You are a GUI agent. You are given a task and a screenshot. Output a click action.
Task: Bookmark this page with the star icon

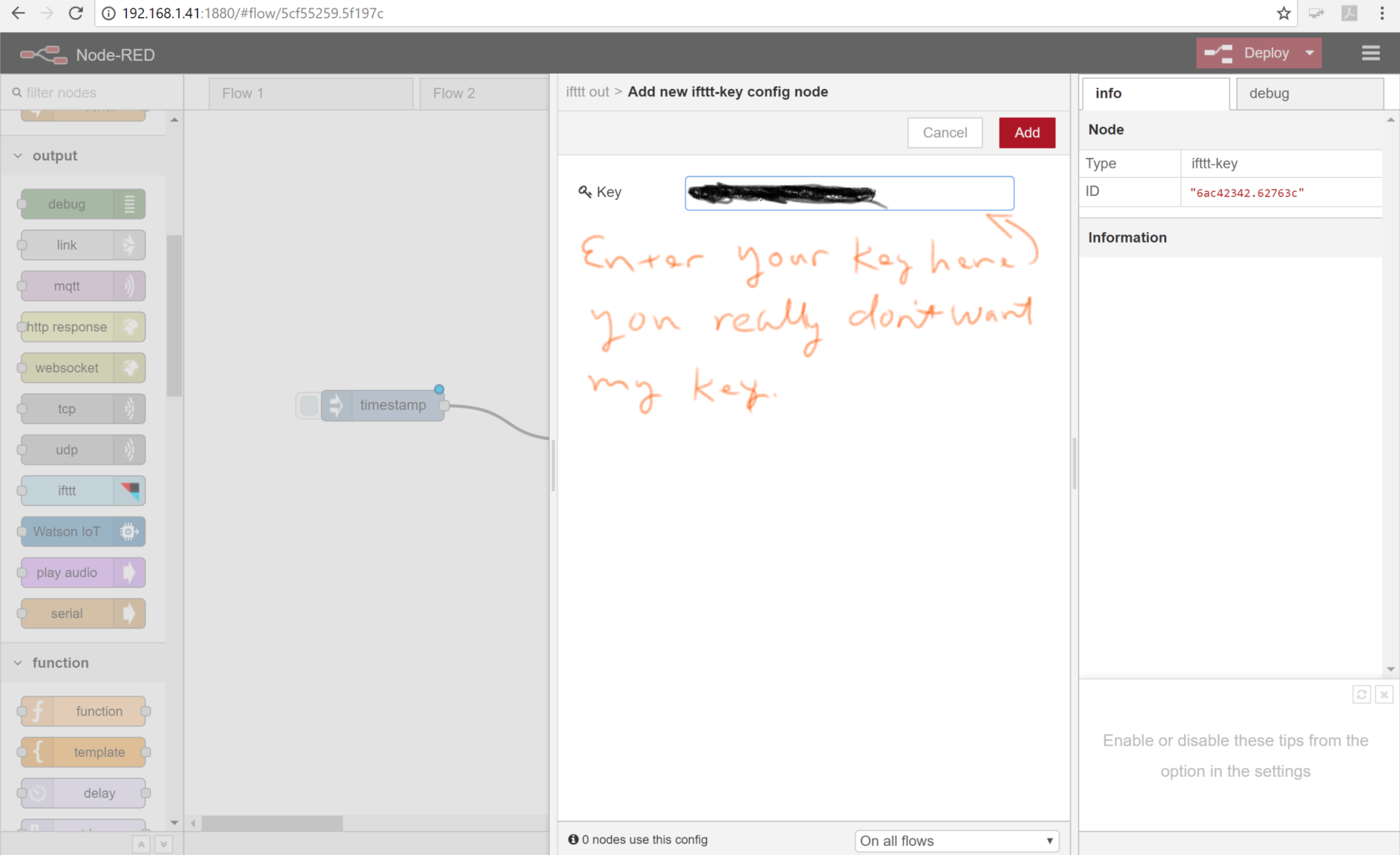point(1283,13)
